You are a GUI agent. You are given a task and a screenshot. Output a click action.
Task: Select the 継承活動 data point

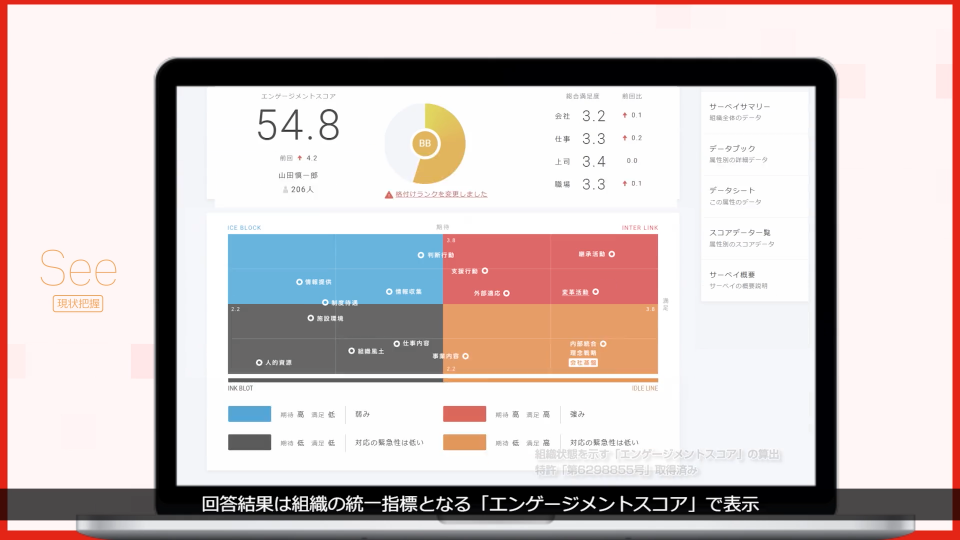click(612, 254)
